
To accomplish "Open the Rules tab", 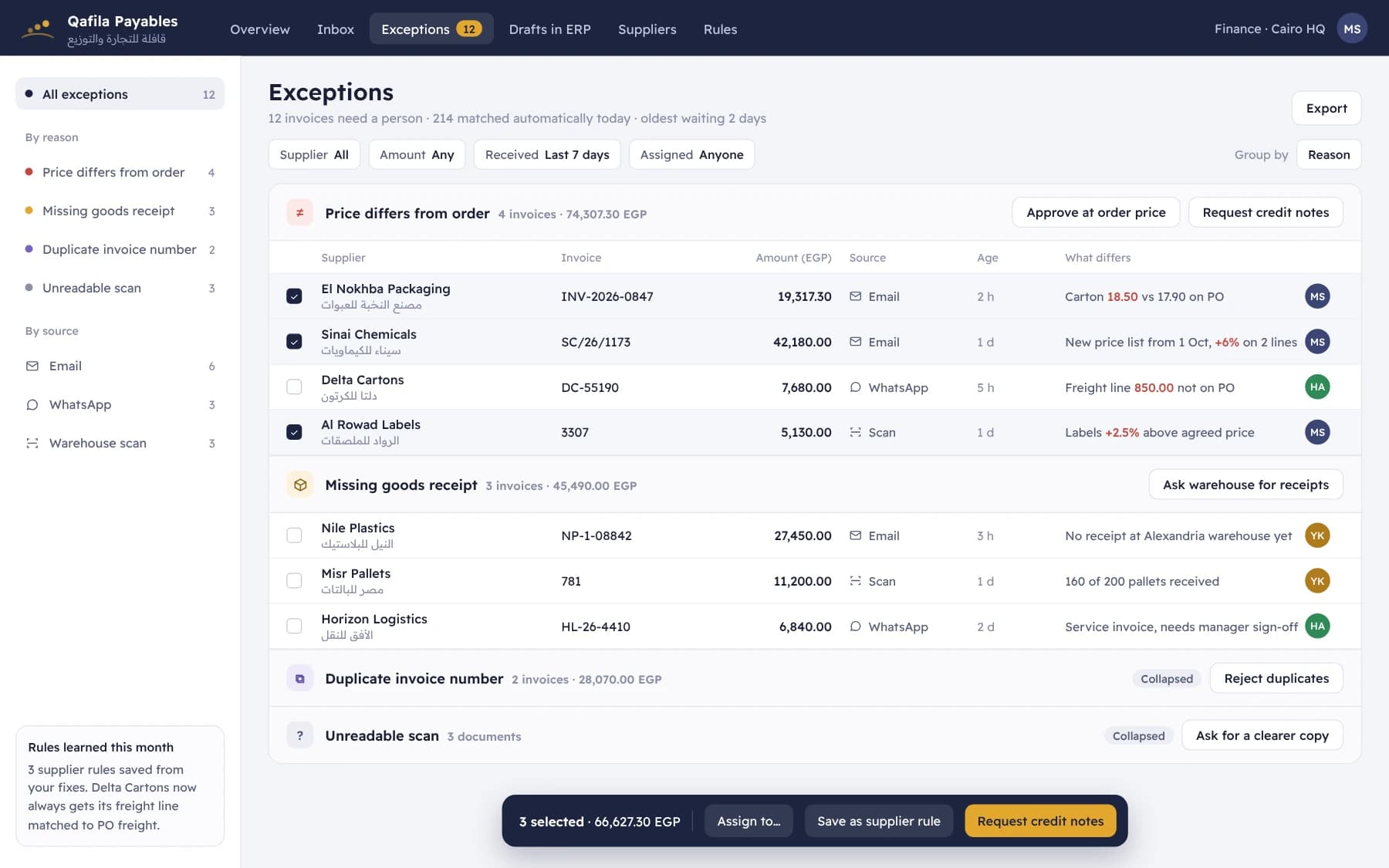I will pos(720,29).
